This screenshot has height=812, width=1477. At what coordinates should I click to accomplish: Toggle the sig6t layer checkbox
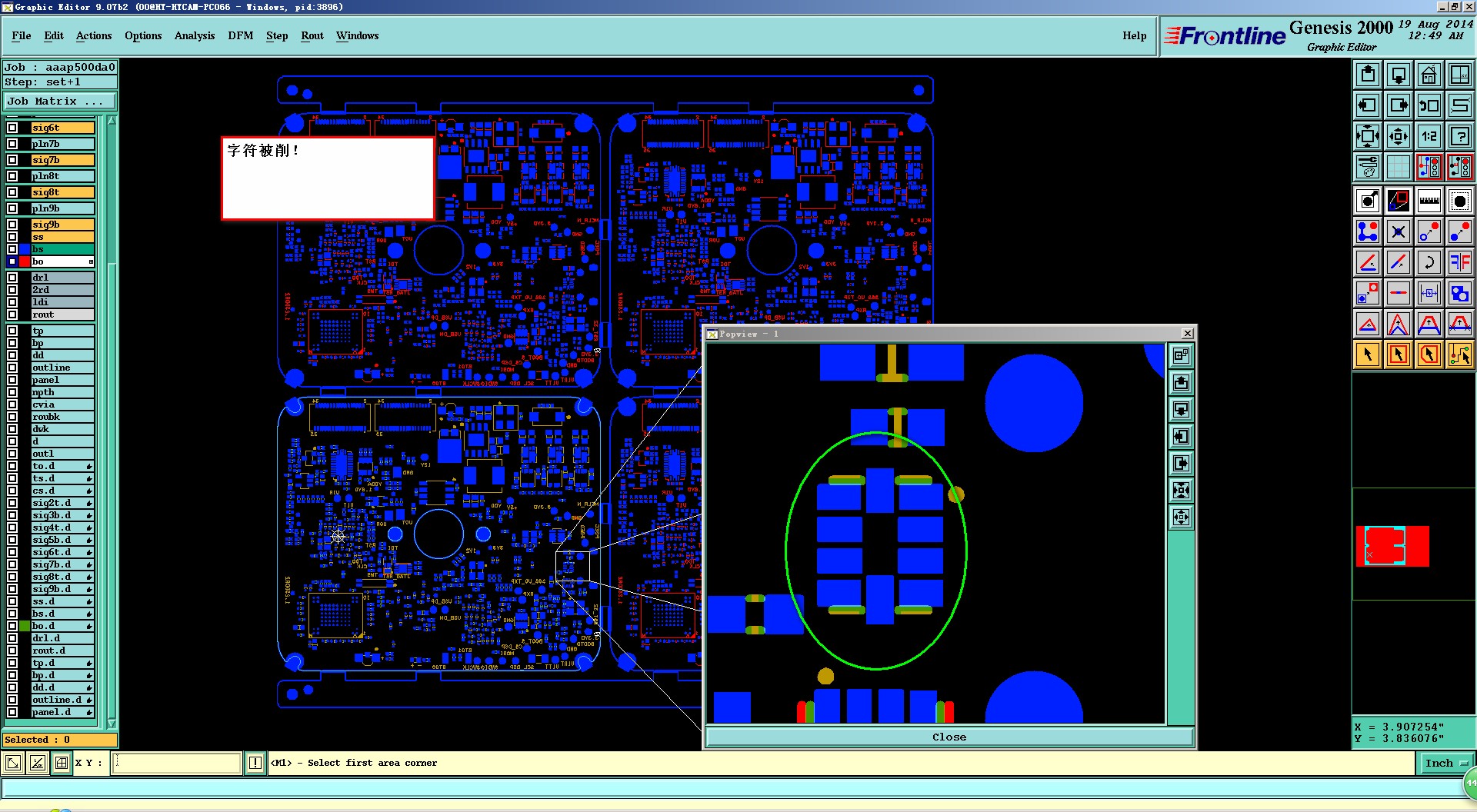point(12,128)
